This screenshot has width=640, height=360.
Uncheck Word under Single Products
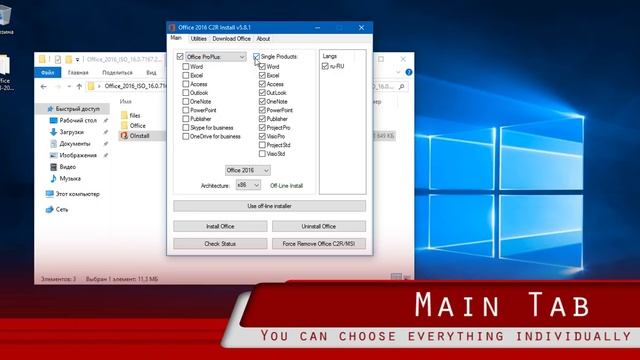click(262, 66)
